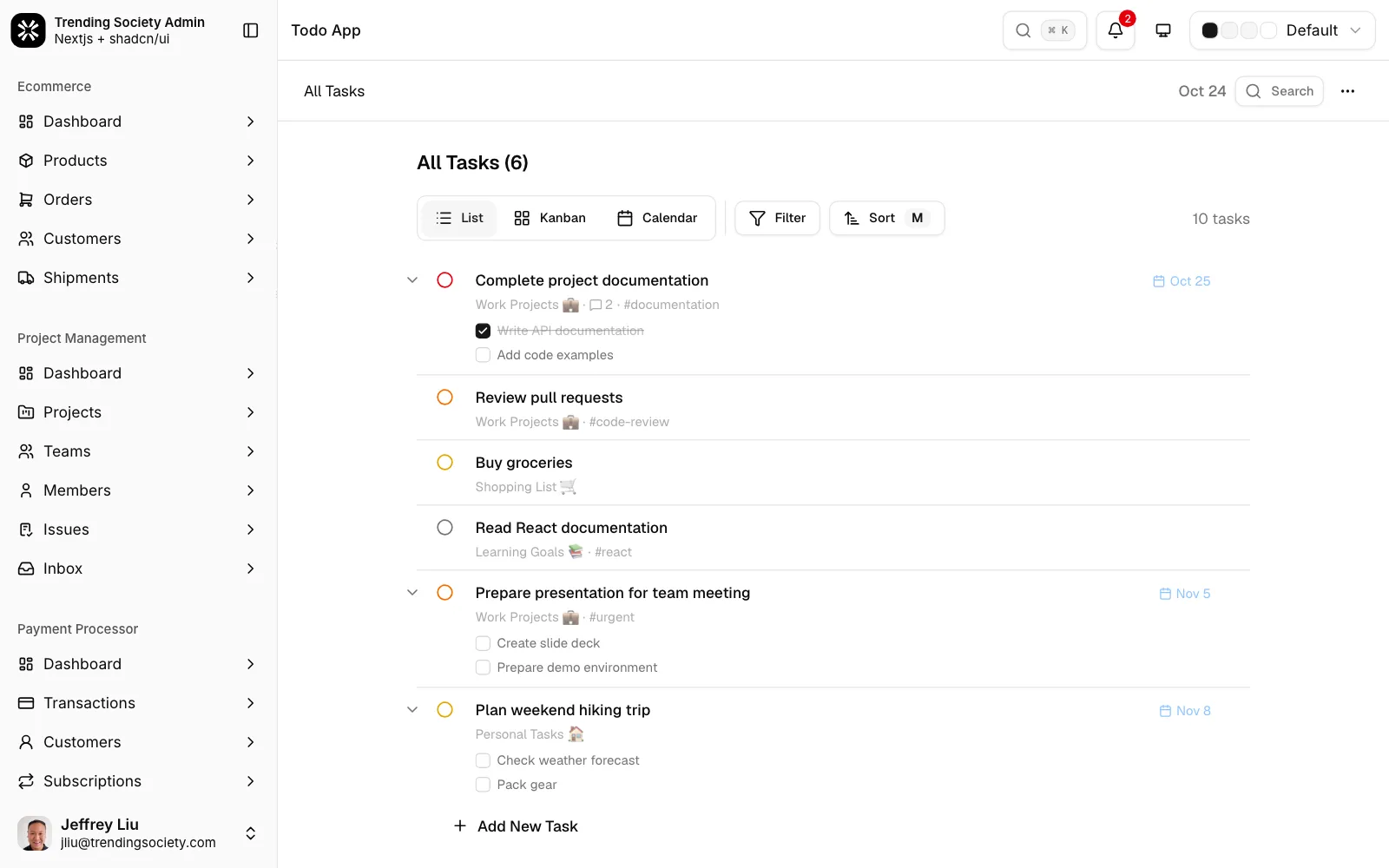Switch to List view
This screenshot has width=1389, height=868.
(459, 218)
